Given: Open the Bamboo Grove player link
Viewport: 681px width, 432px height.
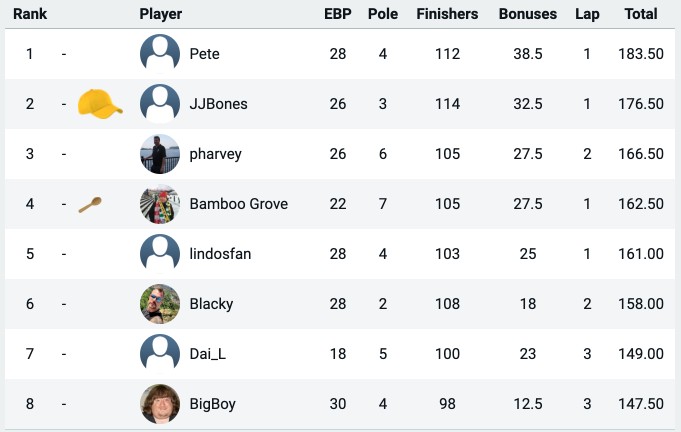Looking at the screenshot, I should [x=238, y=204].
